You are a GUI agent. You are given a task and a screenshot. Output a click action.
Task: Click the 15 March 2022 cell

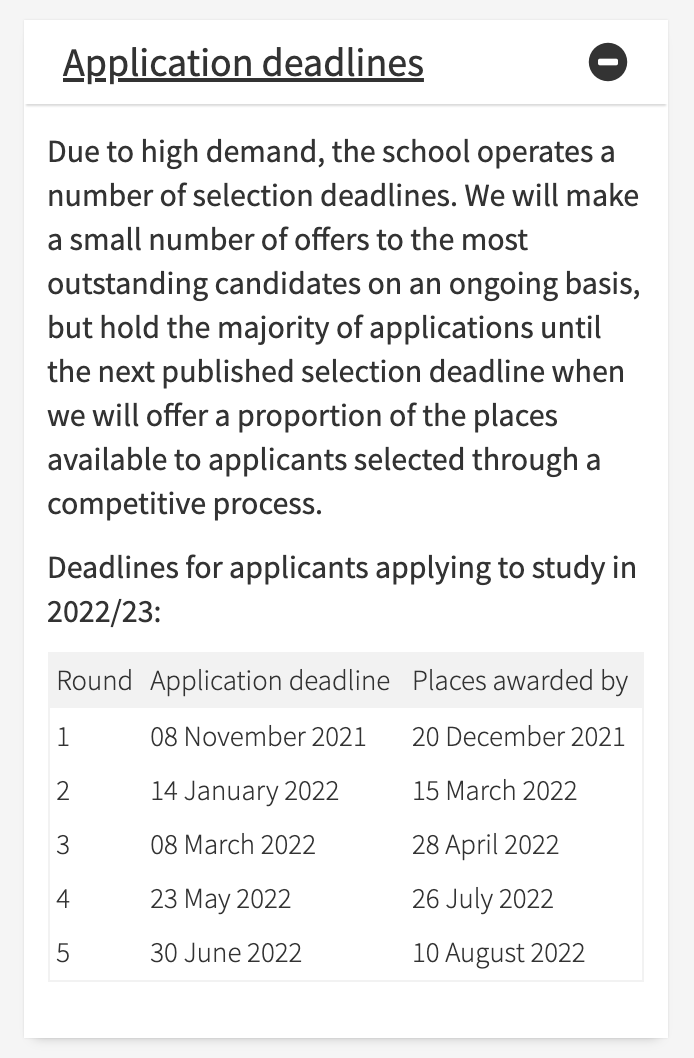pyautogui.click(x=494, y=790)
